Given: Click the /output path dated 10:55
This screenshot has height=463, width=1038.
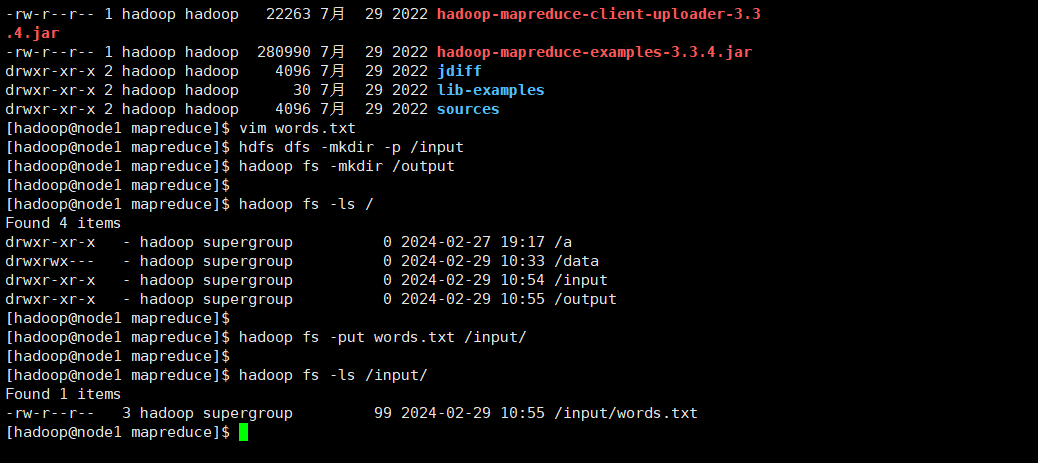Looking at the screenshot, I should [585, 299].
